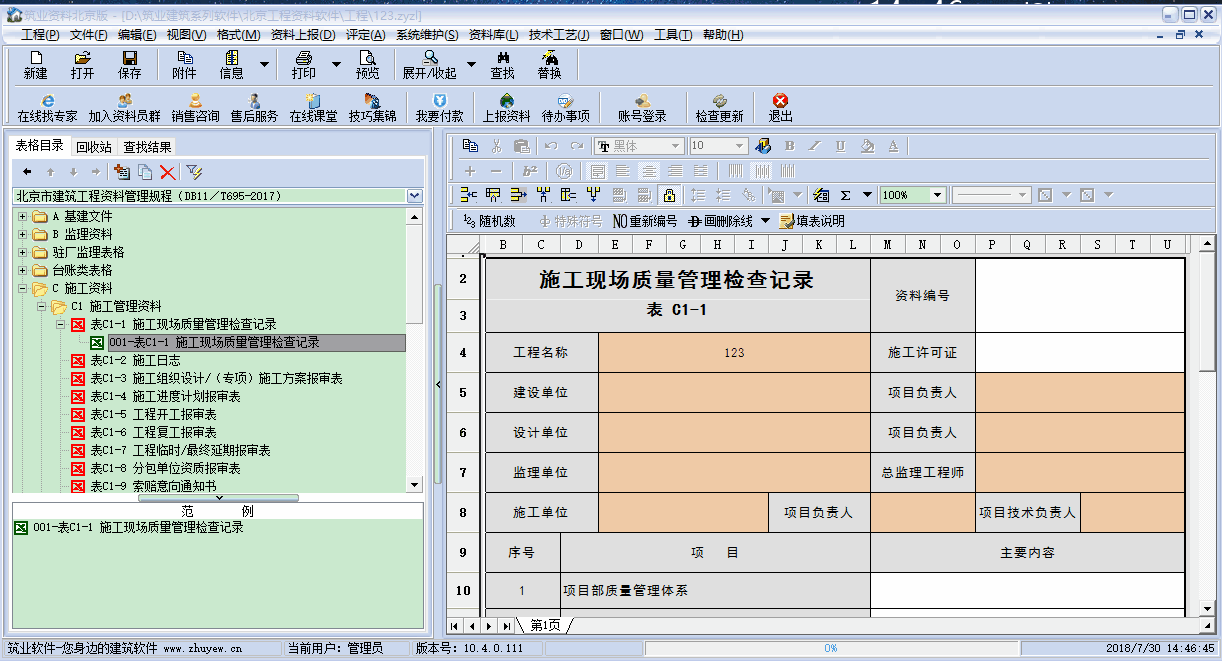Screen dimensions: 1222x661
Task: Open the 北京市建筑工程资料管理规程 dropdown
Action: (415, 196)
